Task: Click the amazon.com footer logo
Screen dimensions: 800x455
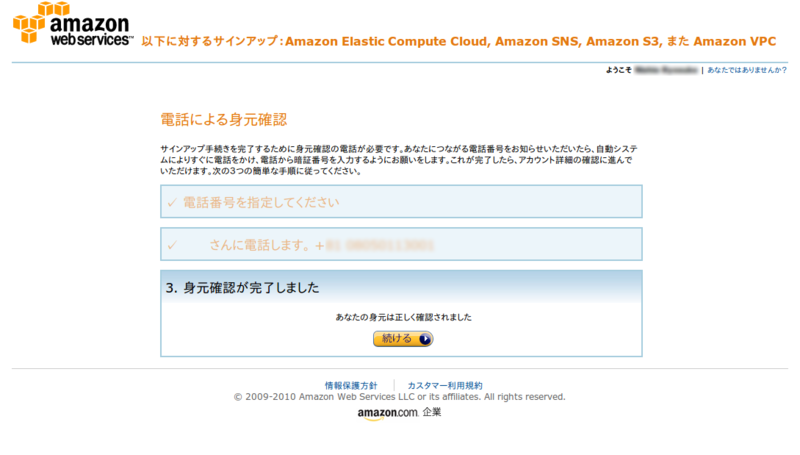Action: (x=387, y=413)
